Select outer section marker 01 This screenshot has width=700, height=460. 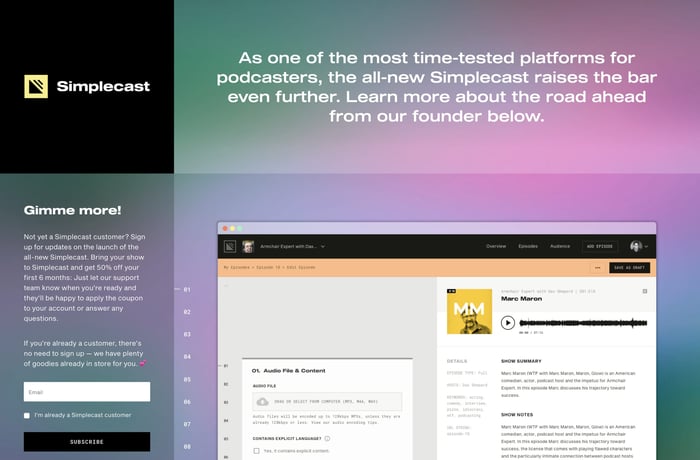pos(187,289)
